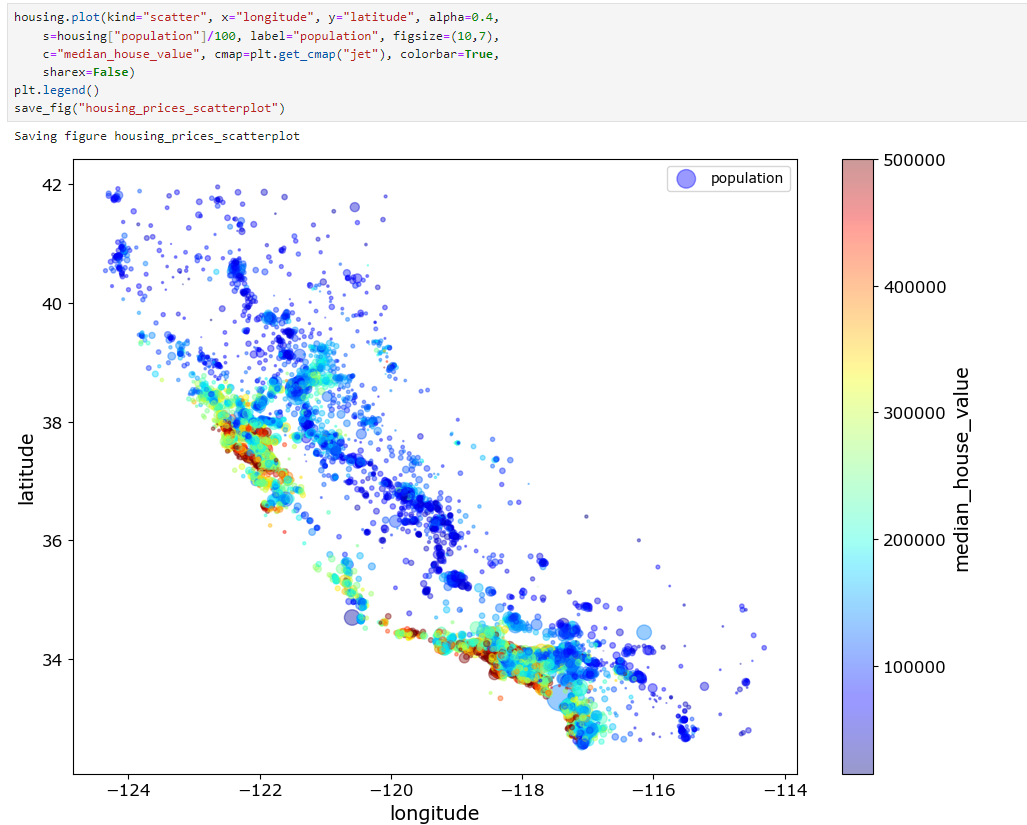Click the 'alpha=0.4' argument

pos(461,18)
